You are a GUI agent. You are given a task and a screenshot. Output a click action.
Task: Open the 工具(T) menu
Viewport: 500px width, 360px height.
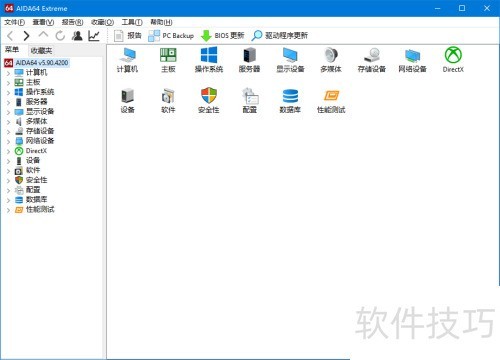tap(132, 22)
